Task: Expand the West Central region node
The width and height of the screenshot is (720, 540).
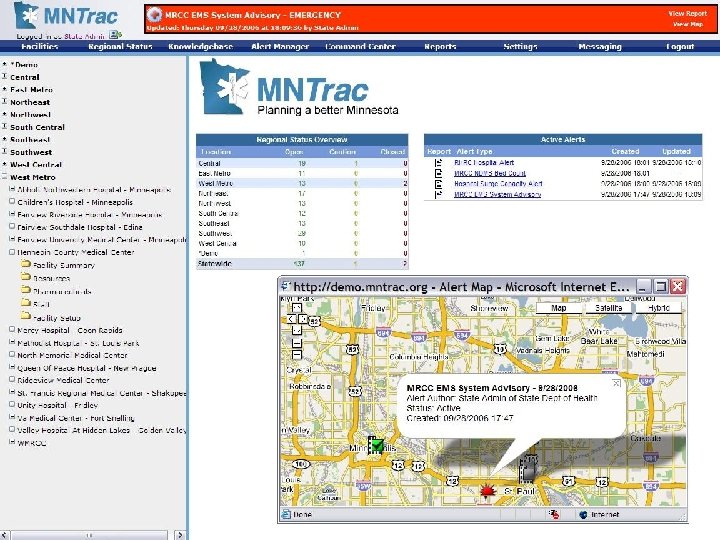Action: point(5,164)
